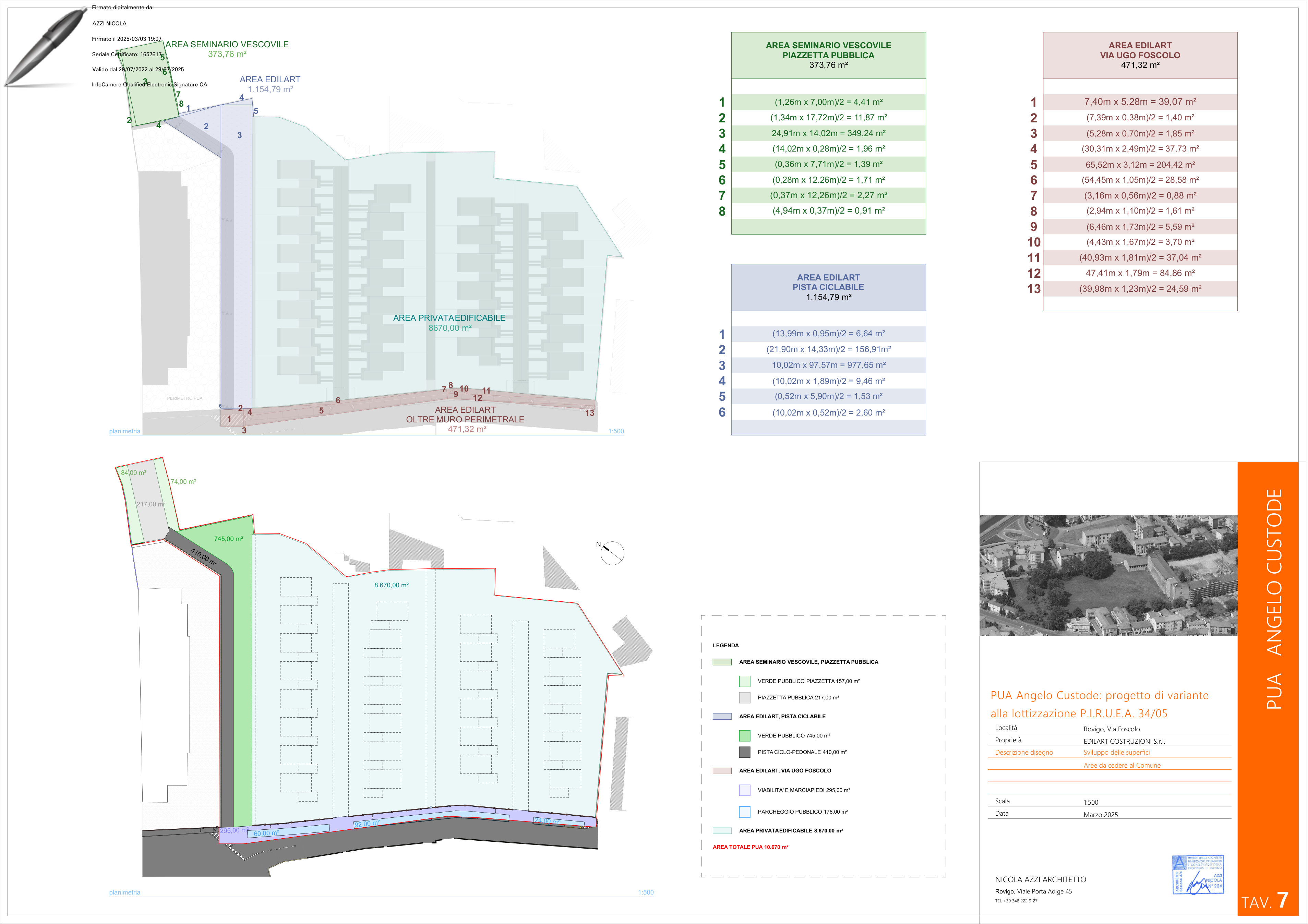Click the Verde Pubblico Piazzetta legend swatch
1308x924 pixels.
click(x=744, y=681)
